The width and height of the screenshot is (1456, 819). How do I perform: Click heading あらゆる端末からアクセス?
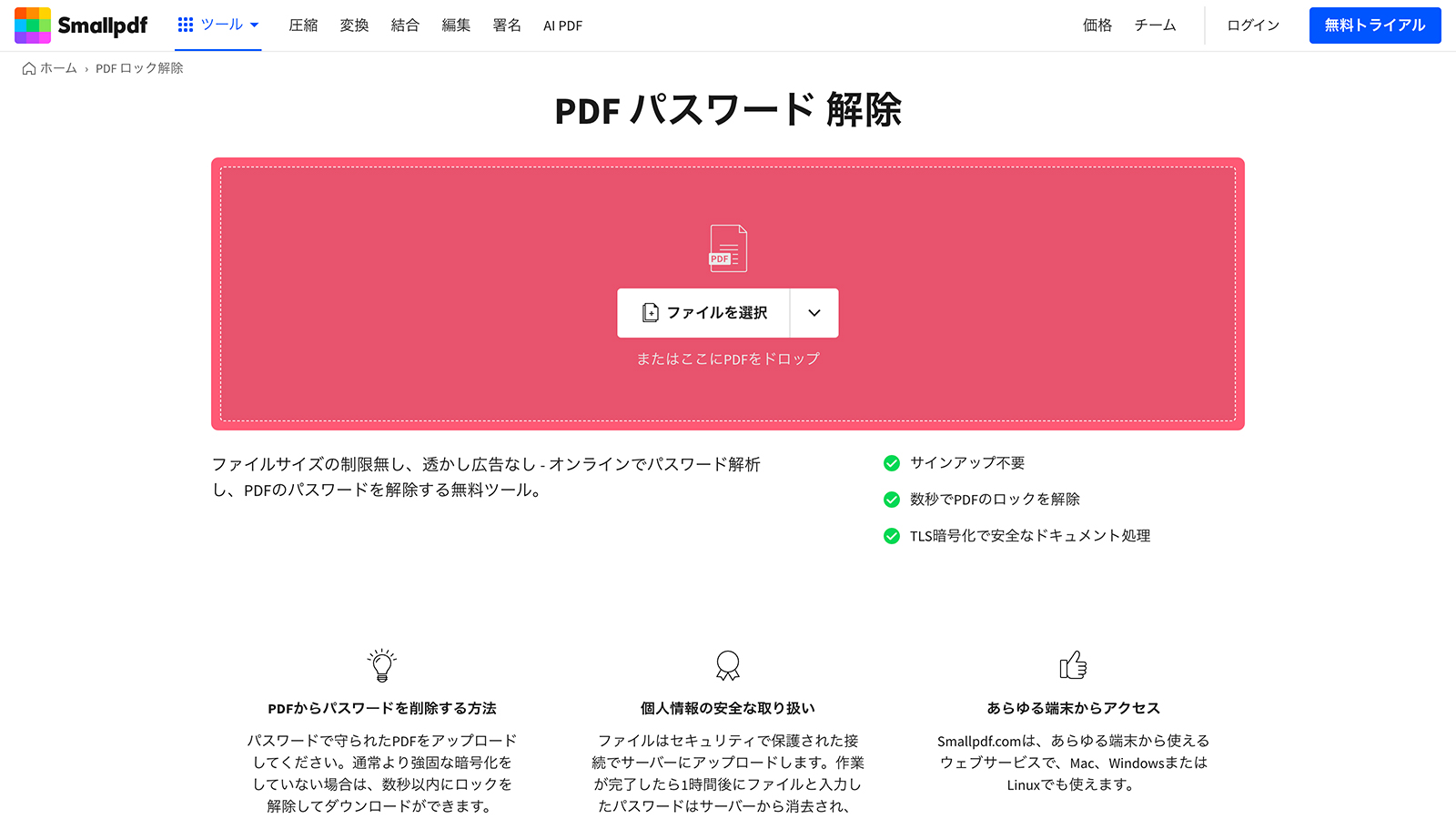click(1074, 708)
